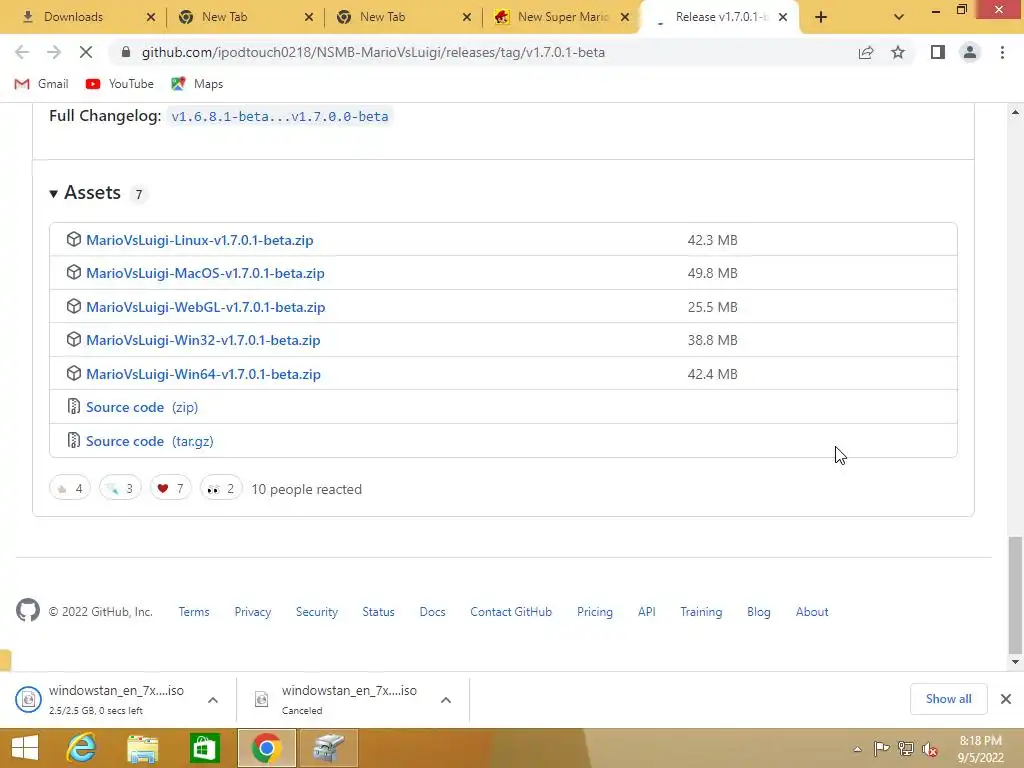This screenshot has height=768, width=1024.
Task: Click file icon beside Source code zip
Action: (x=74, y=407)
